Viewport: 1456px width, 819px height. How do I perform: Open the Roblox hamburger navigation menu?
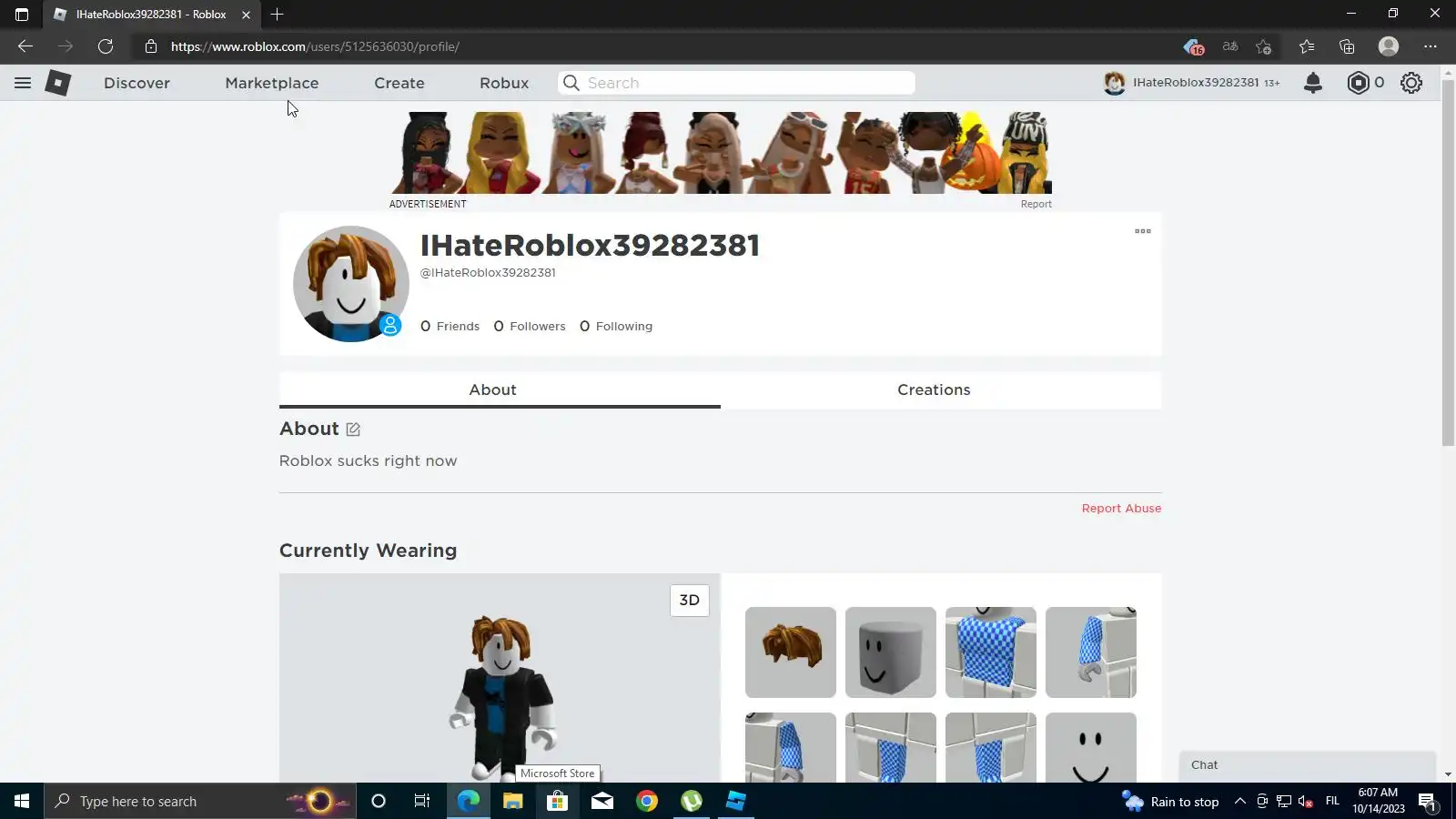[x=23, y=83]
